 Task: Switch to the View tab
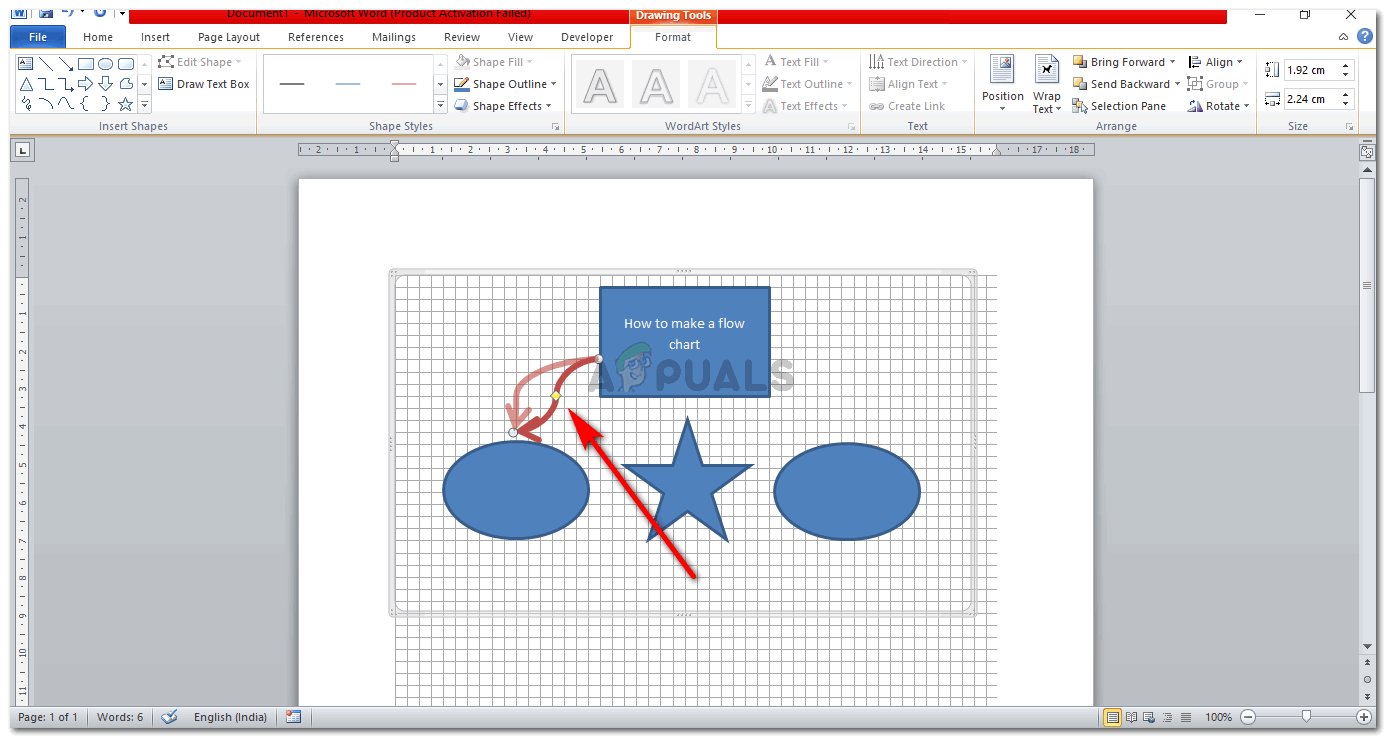pos(520,37)
